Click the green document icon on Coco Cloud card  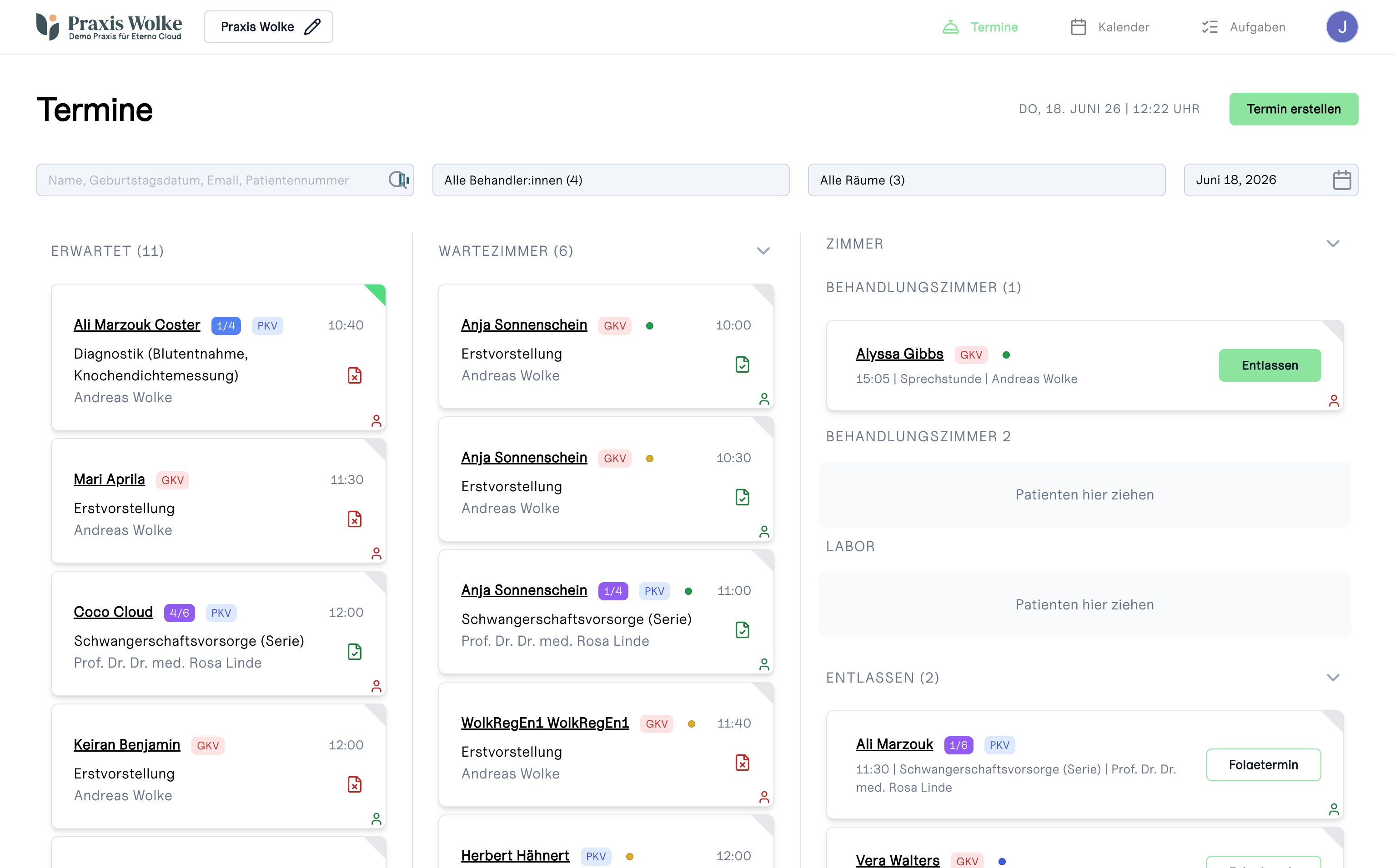[354, 652]
